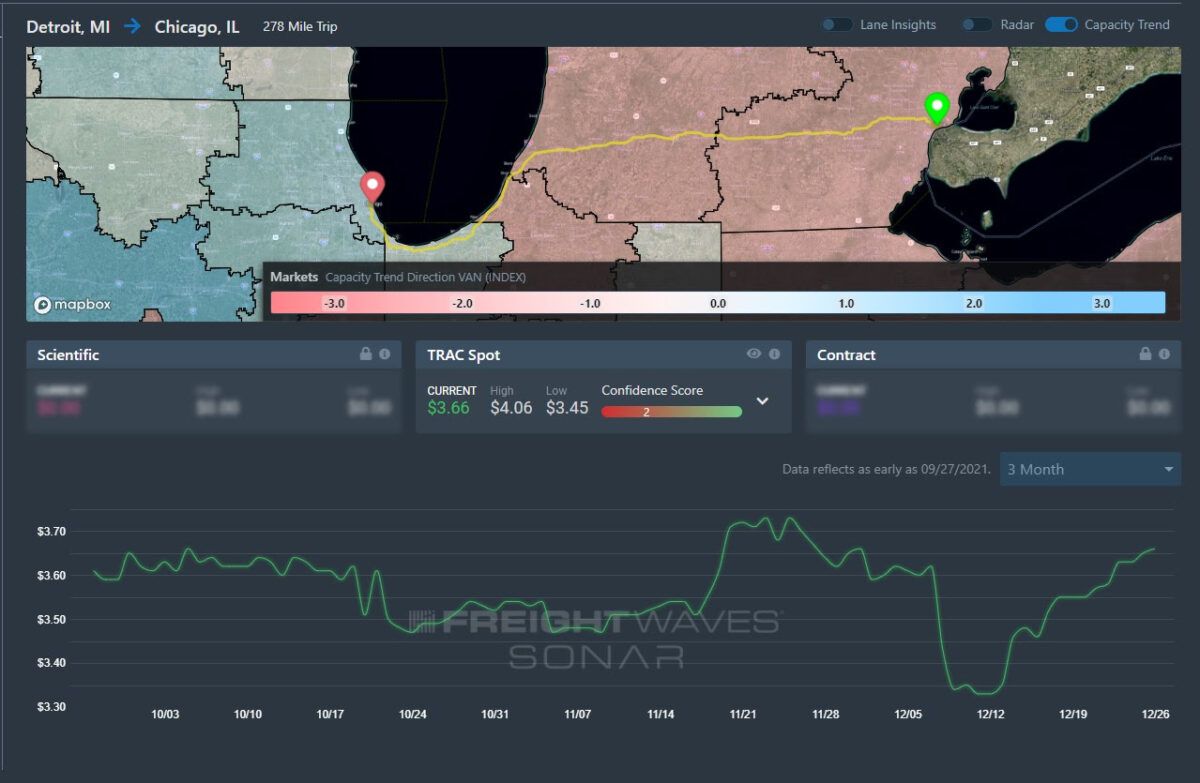The width and height of the screenshot is (1200, 783).
Task: Click the red destination pin at Chicago
Action: (x=372, y=186)
